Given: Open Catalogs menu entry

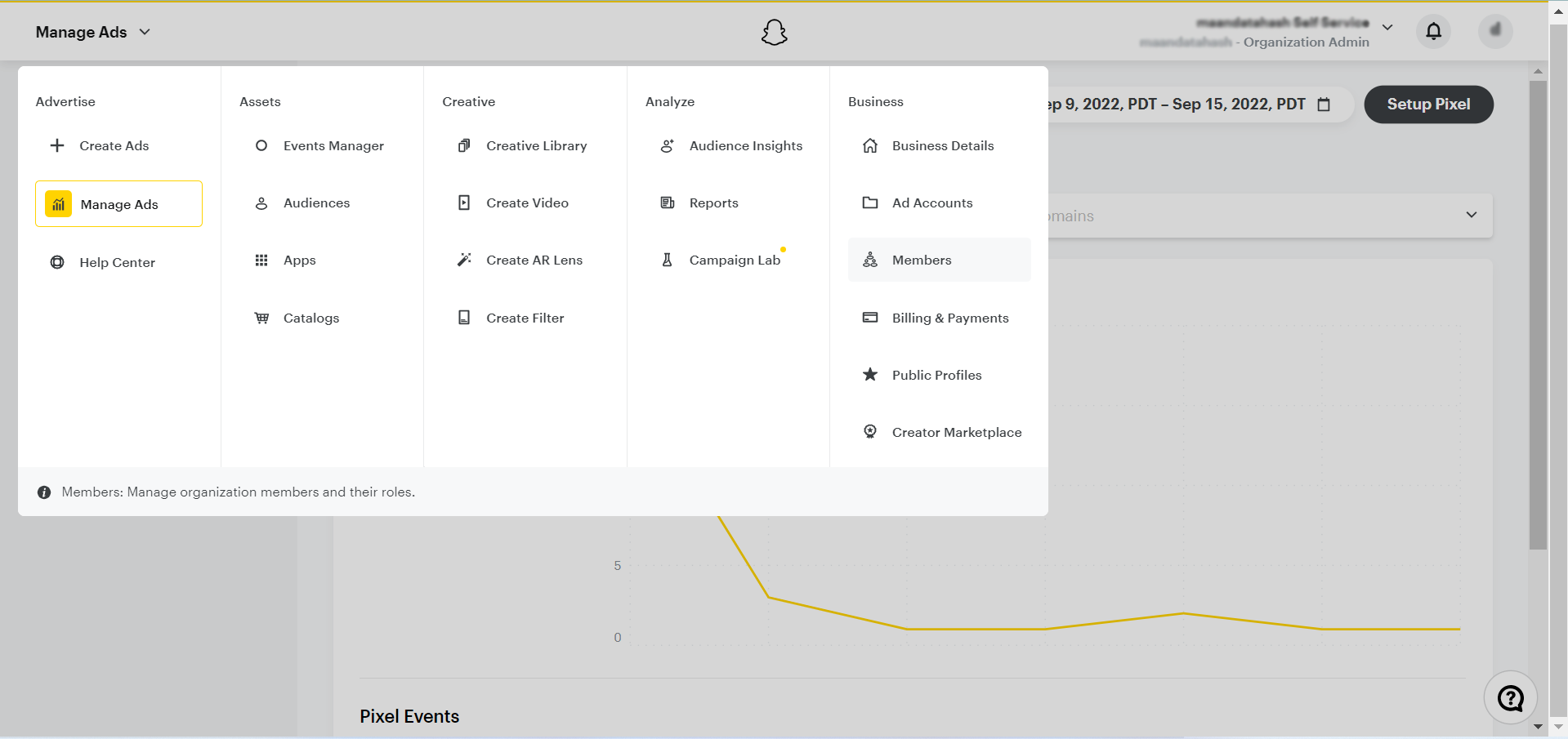Looking at the screenshot, I should click(321, 318).
